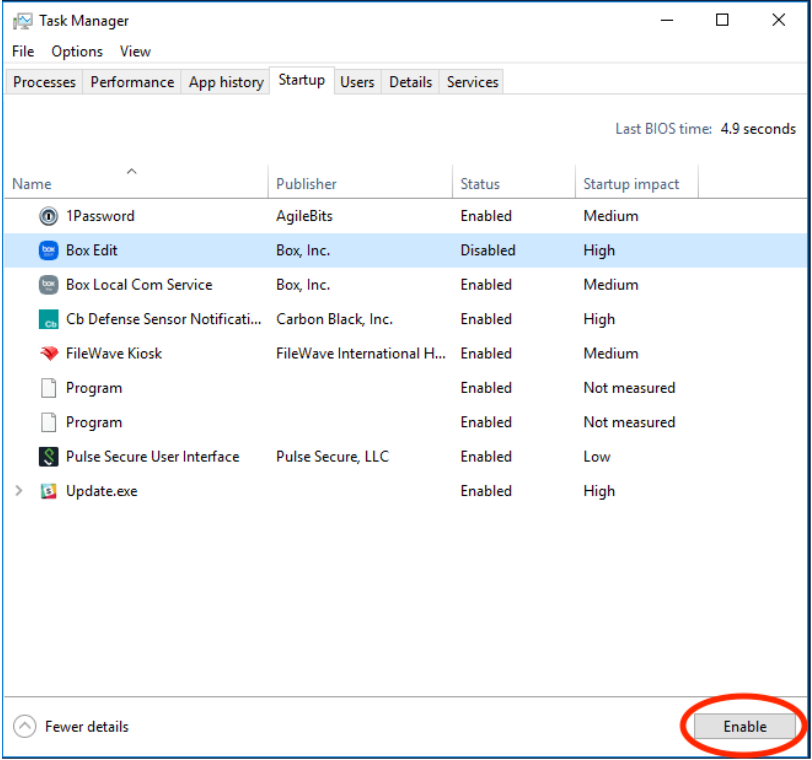The width and height of the screenshot is (812, 760).
Task: Switch to the Services tab
Action: (472, 82)
